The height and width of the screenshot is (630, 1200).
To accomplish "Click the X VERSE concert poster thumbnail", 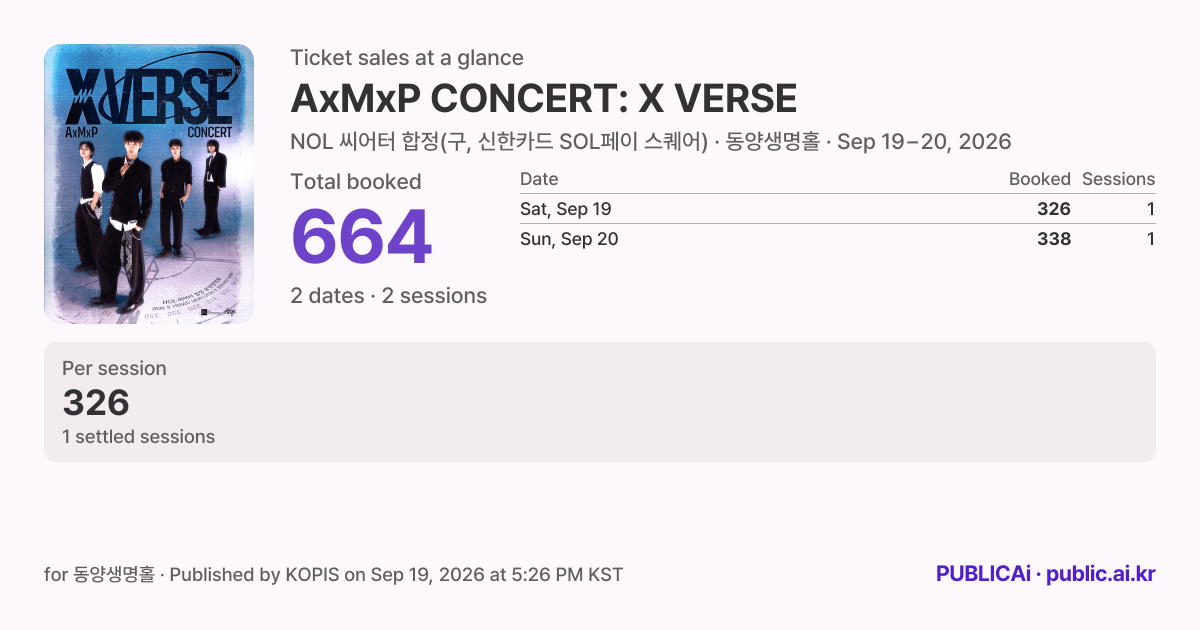I will point(149,184).
